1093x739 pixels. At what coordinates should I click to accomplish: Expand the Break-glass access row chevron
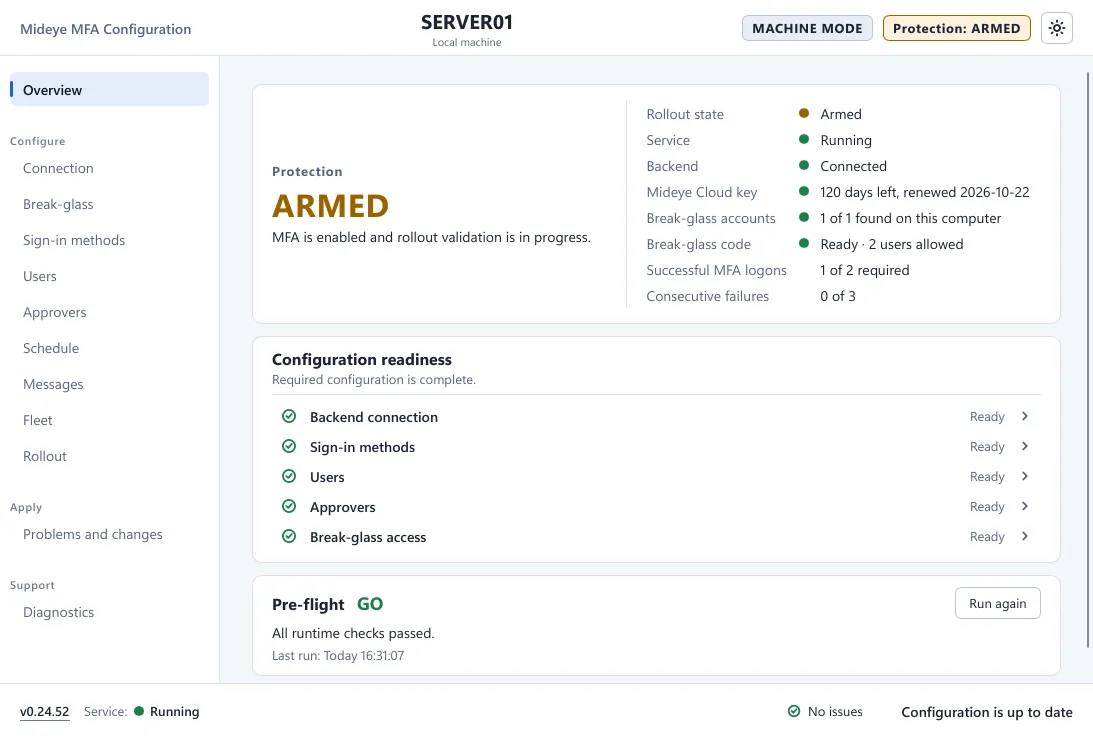pyautogui.click(x=1025, y=536)
